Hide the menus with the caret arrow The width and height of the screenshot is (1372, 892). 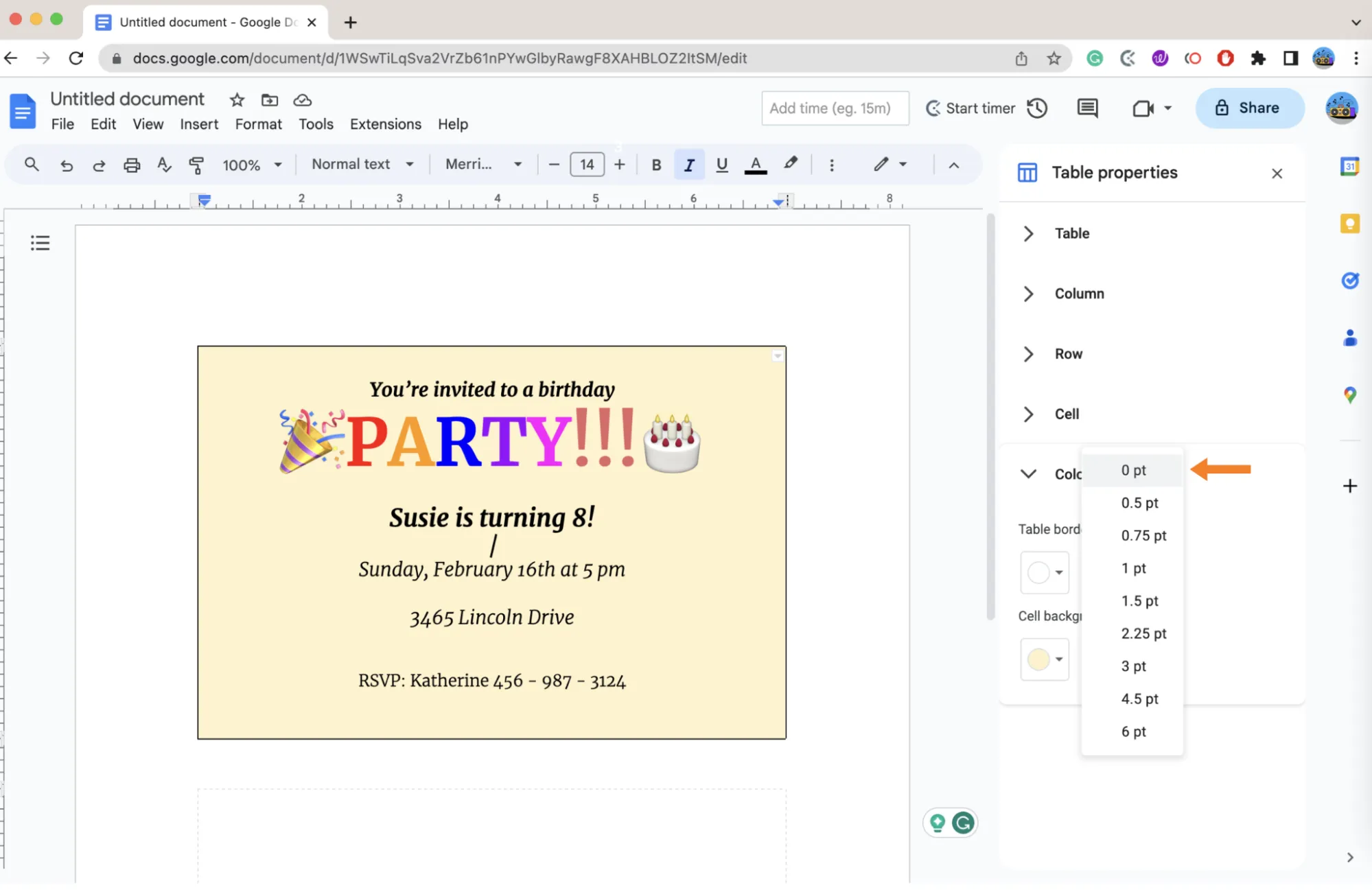954,165
